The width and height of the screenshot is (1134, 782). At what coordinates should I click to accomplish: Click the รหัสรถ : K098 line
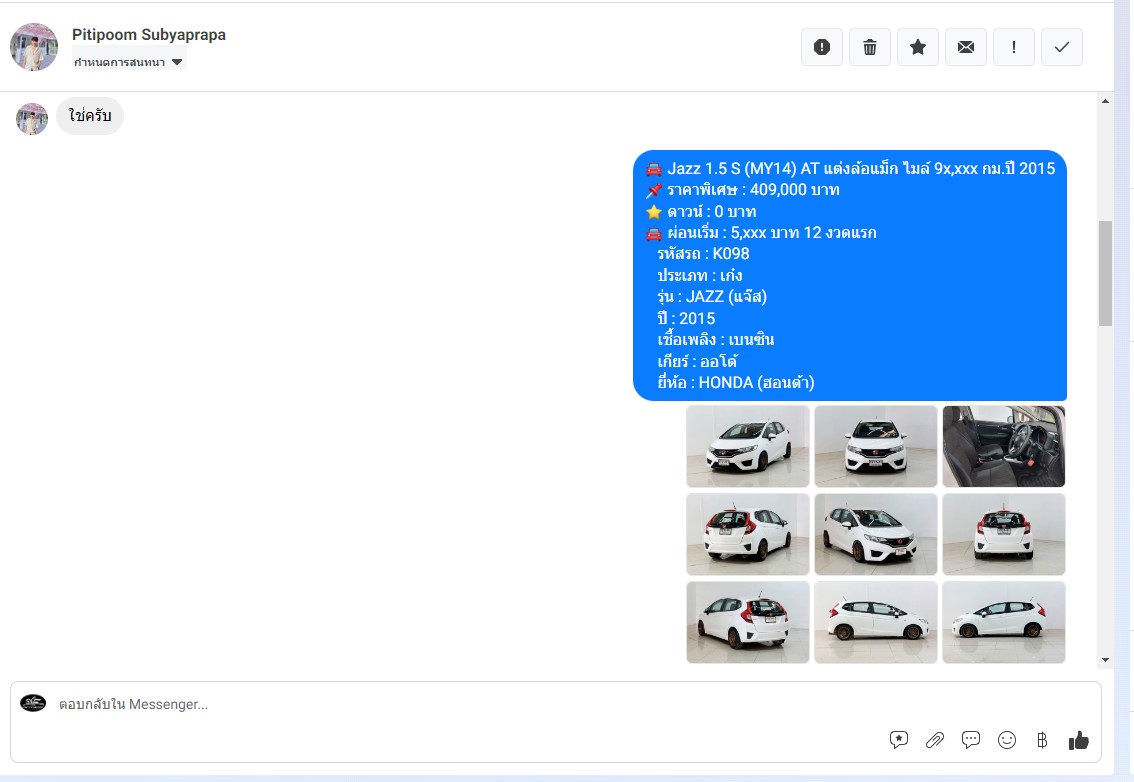[703, 254]
